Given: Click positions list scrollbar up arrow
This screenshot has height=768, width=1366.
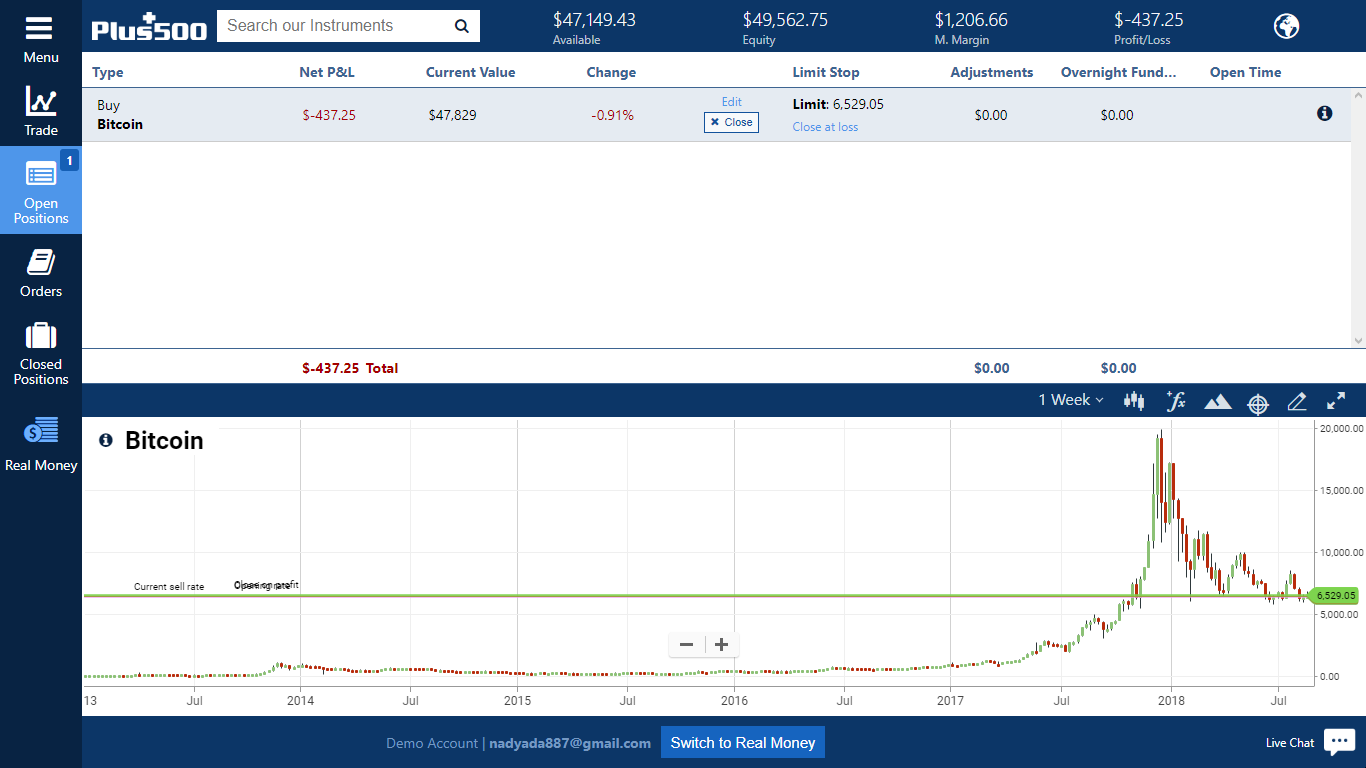Looking at the screenshot, I should click(x=1358, y=96).
